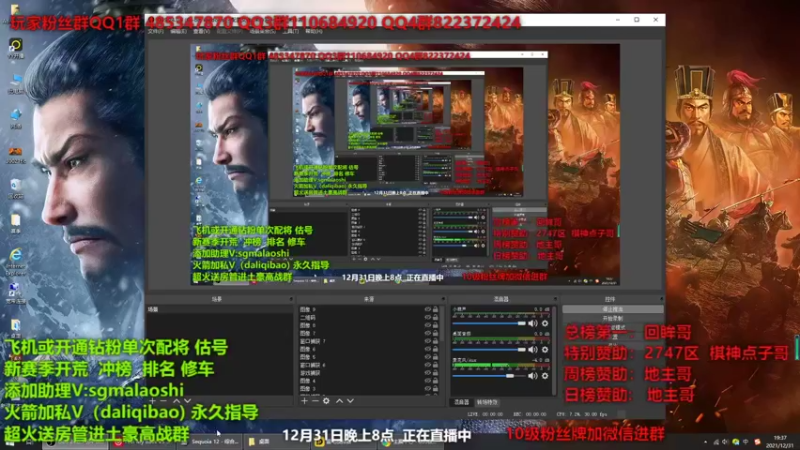Toggle visibility of 游戏捕获 source
The height and width of the screenshot is (450, 800).
pos(428,373)
